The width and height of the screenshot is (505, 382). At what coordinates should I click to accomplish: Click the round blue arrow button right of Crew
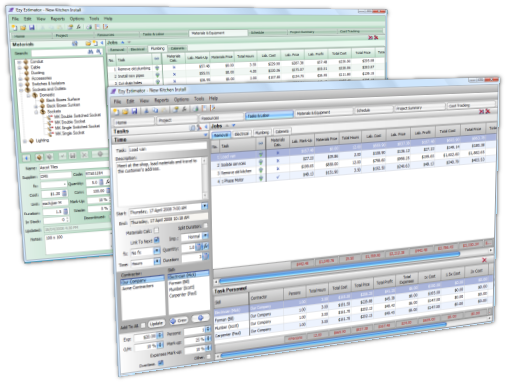(200, 318)
